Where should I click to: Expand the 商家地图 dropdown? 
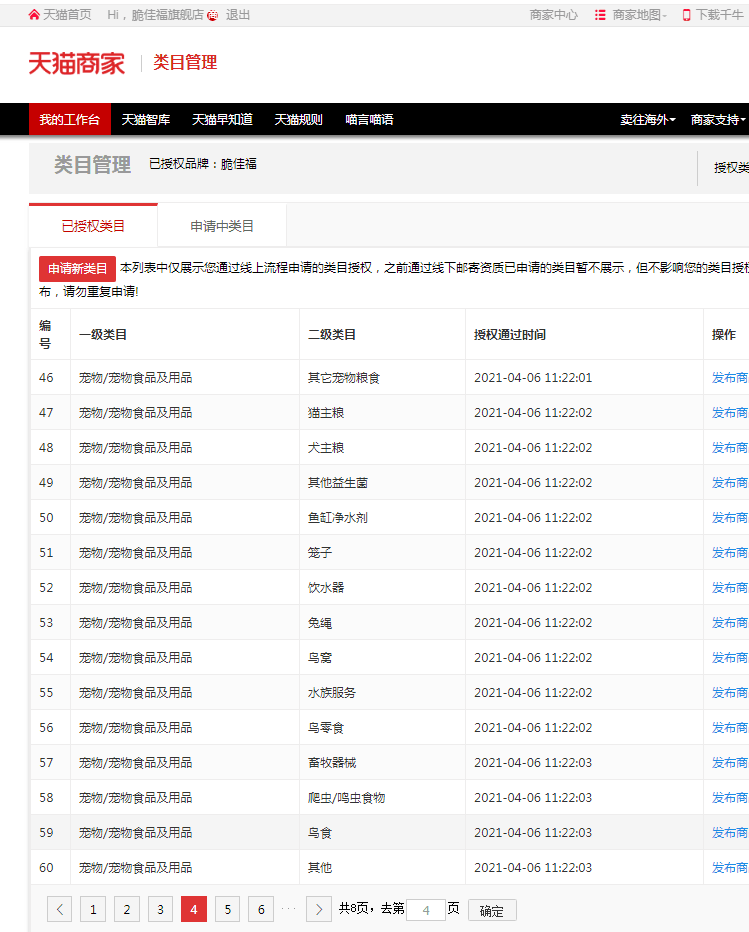pos(640,15)
